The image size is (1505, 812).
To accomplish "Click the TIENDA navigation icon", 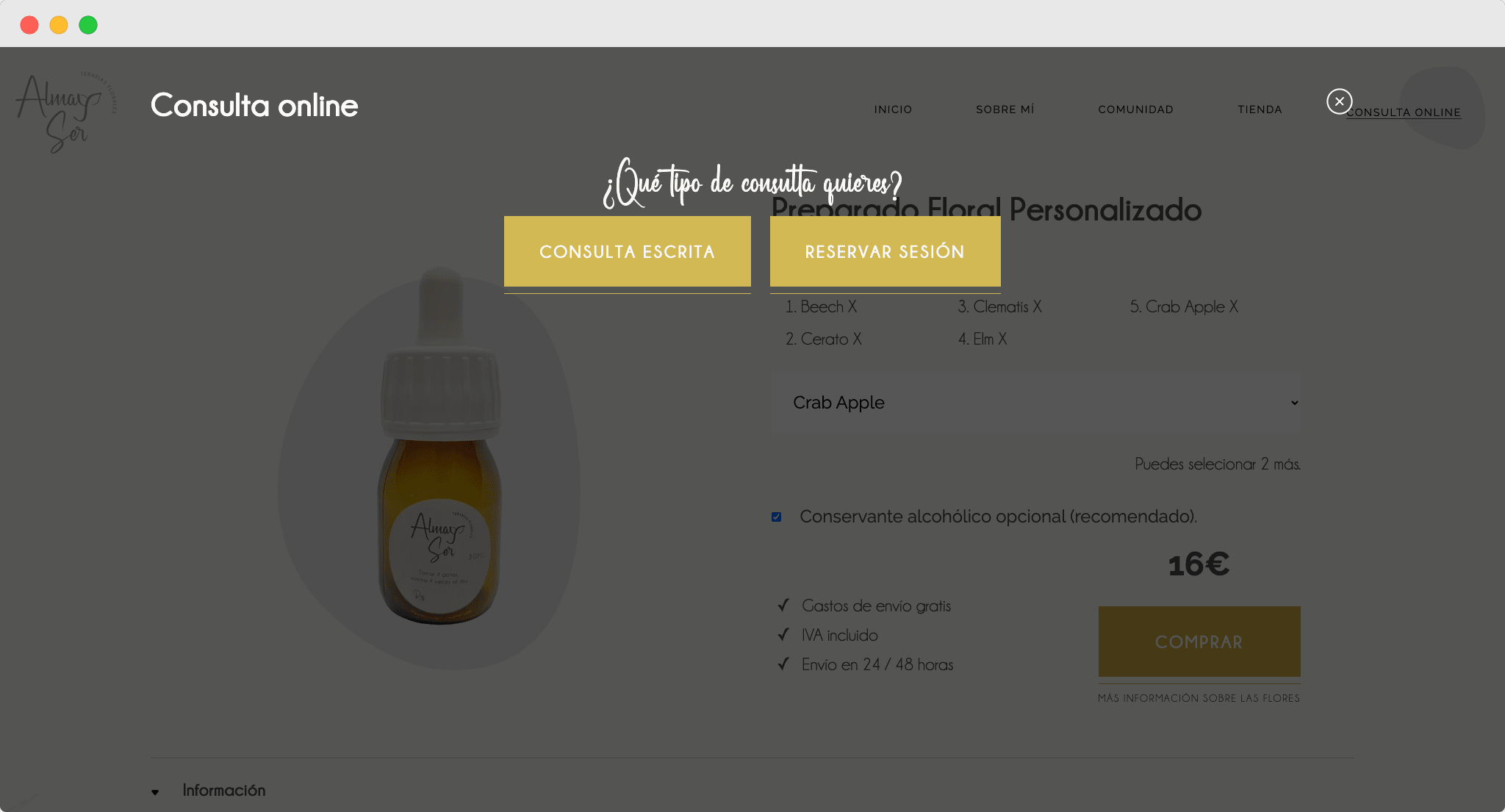I will pos(1258,109).
